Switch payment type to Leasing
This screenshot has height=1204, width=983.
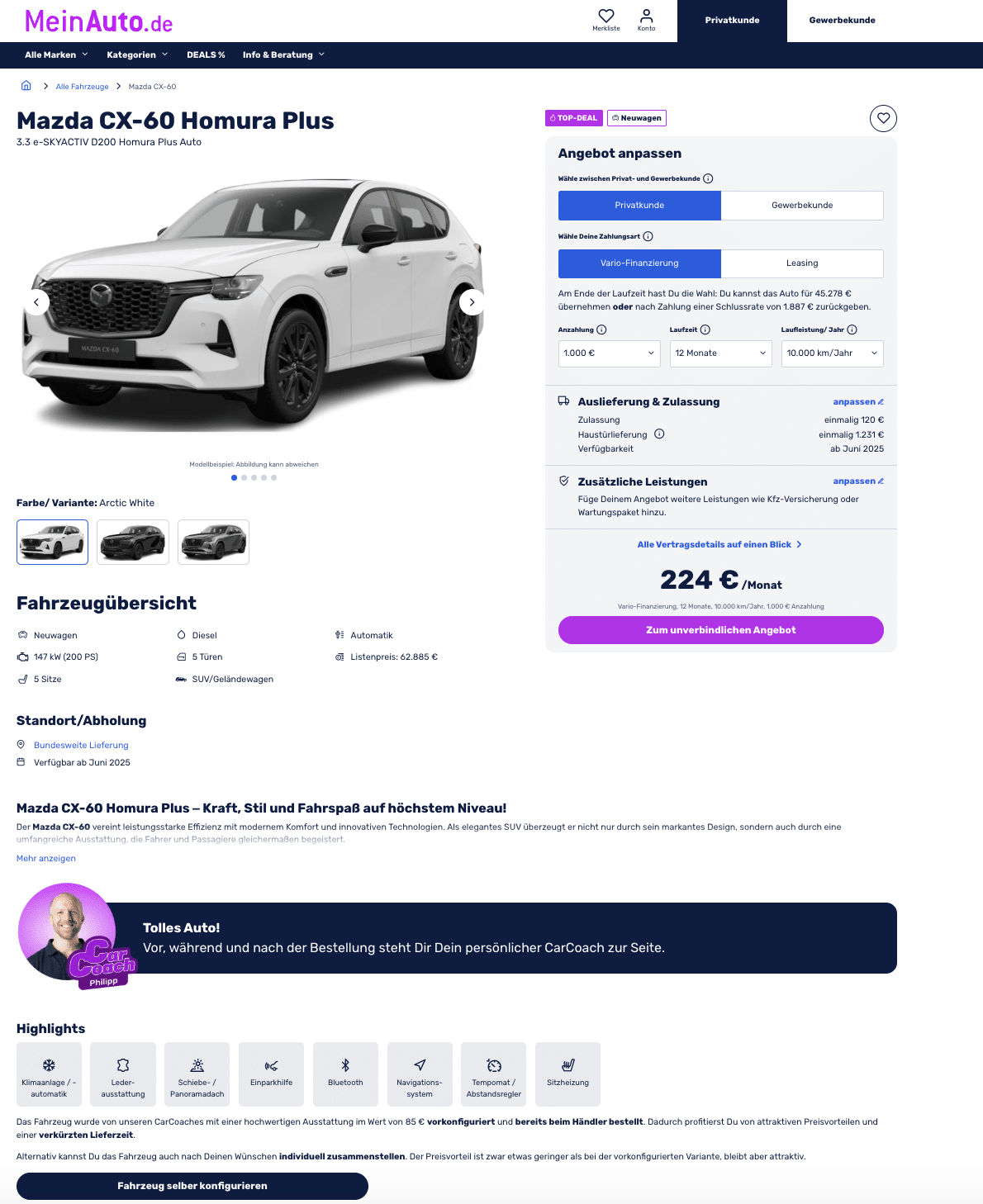click(x=802, y=263)
